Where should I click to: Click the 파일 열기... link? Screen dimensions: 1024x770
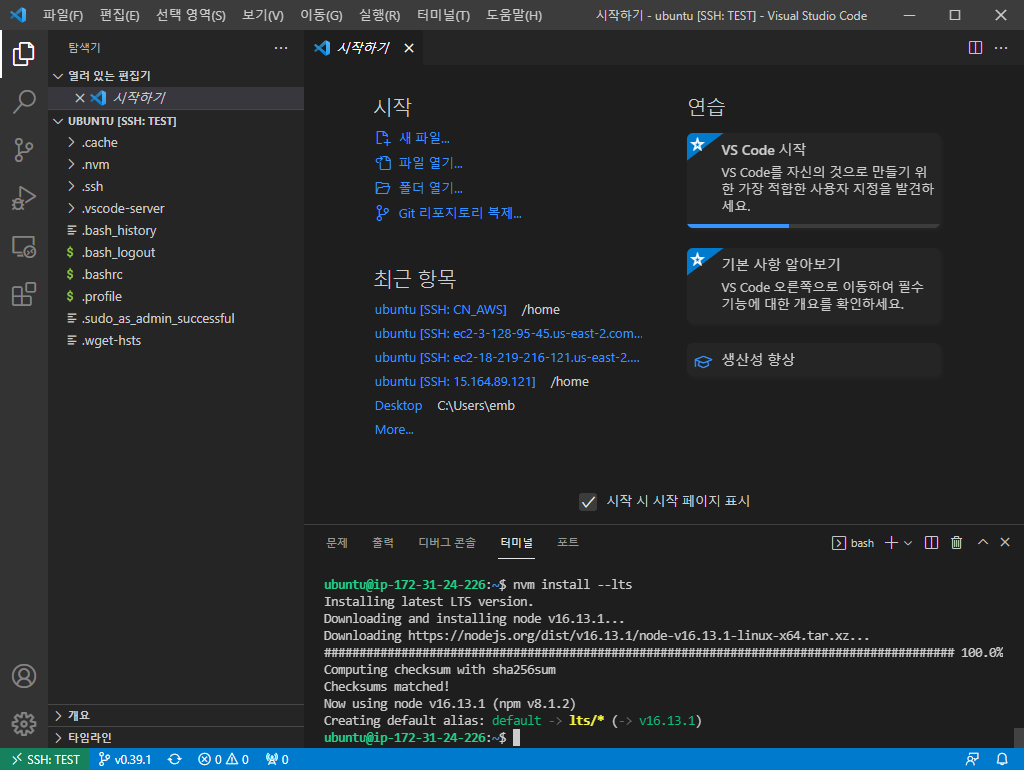tap(430, 163)
